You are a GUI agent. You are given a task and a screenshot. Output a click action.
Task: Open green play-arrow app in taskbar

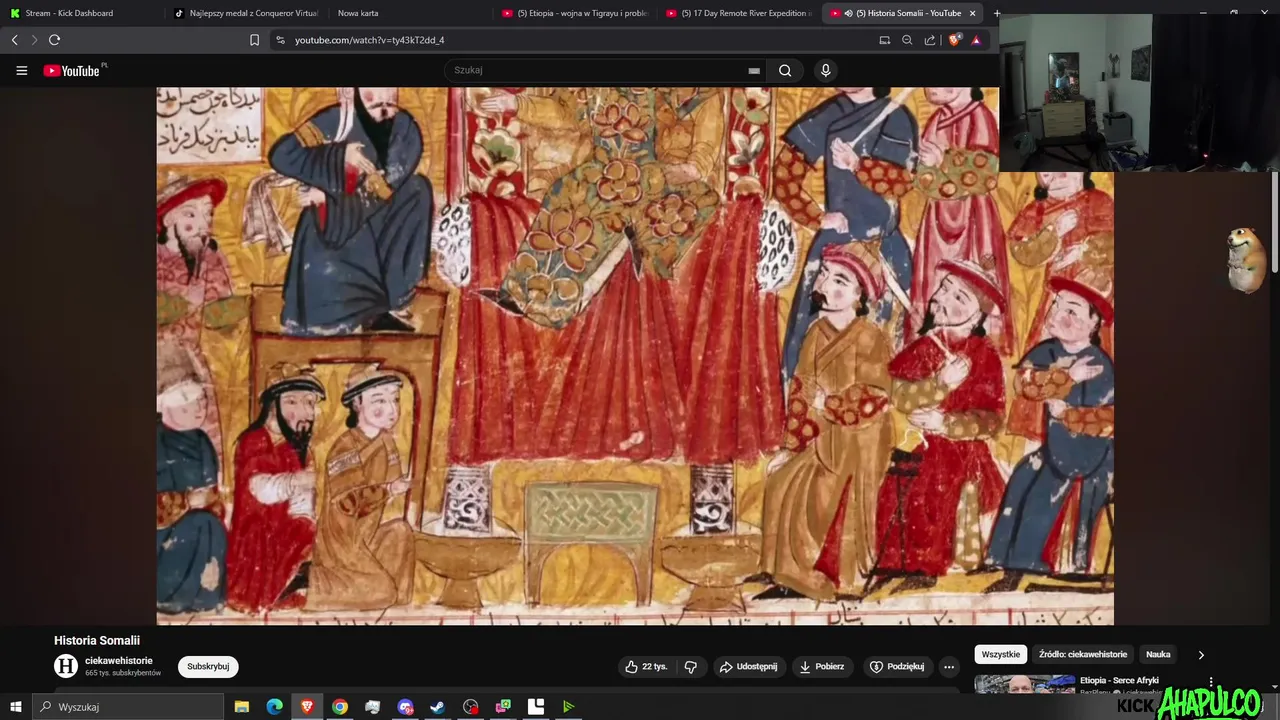(568, 707)
